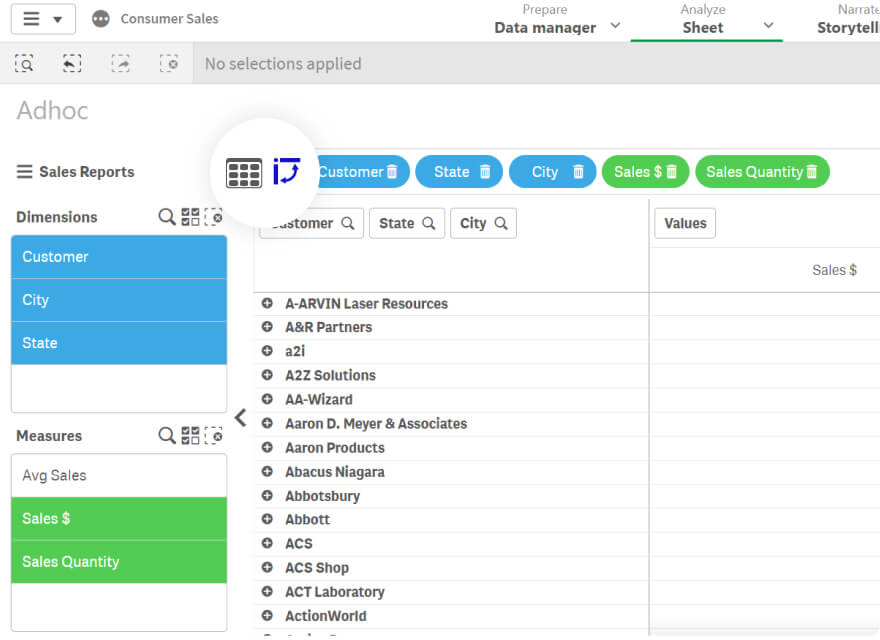The height and width of the screenshot is (640, 880).
Task: Open the Data manager dropdown chevron
Action: pyautogui.click(x=615, y=26)
